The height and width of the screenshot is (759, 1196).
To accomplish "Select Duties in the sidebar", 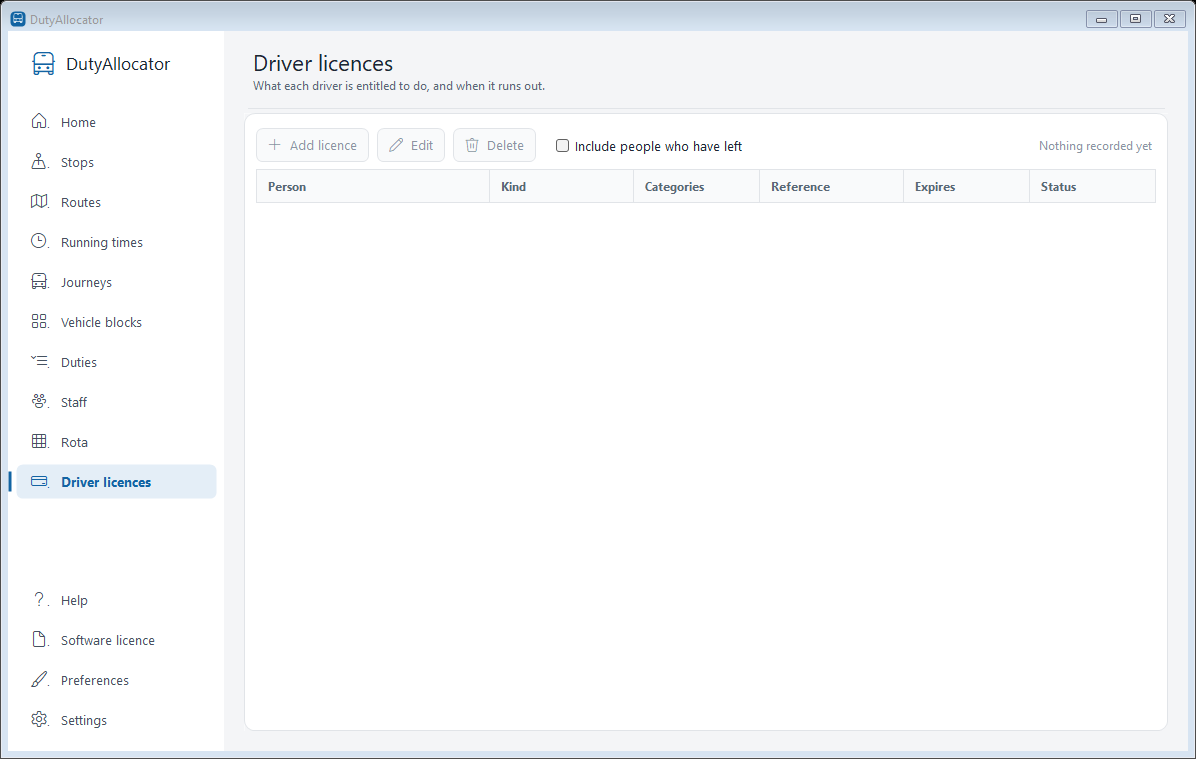I will (x=79, y=362).
